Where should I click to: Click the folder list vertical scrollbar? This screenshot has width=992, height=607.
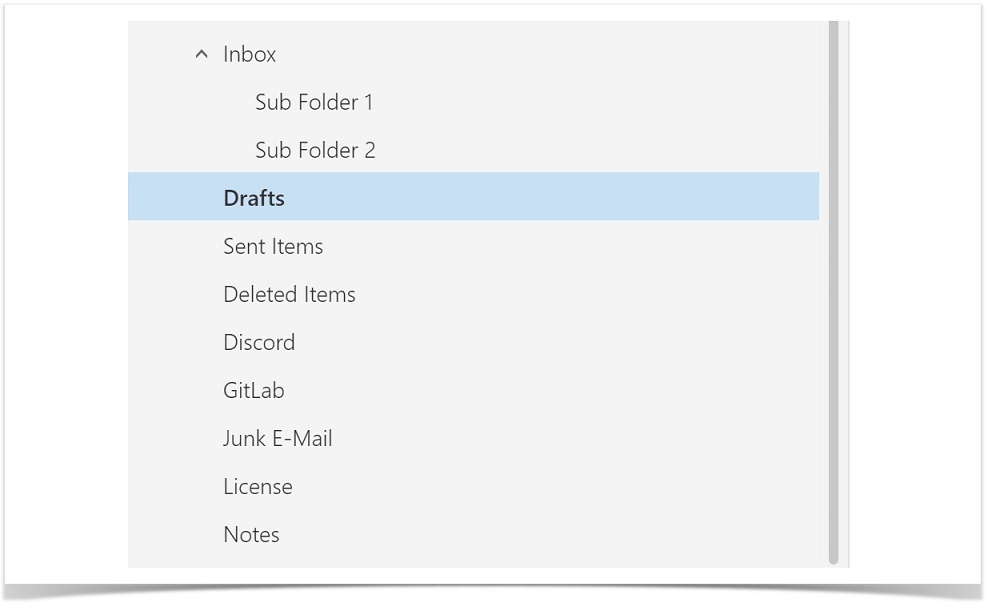pyautogui.click(x=833, y=292)
